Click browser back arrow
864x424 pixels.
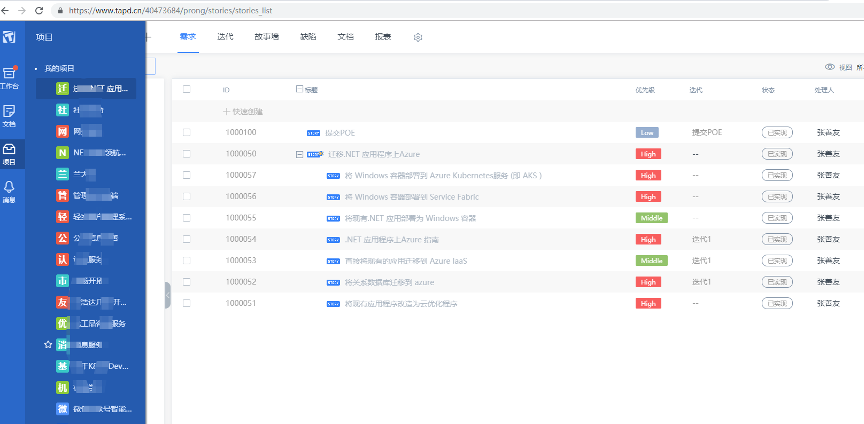point(5,10)
